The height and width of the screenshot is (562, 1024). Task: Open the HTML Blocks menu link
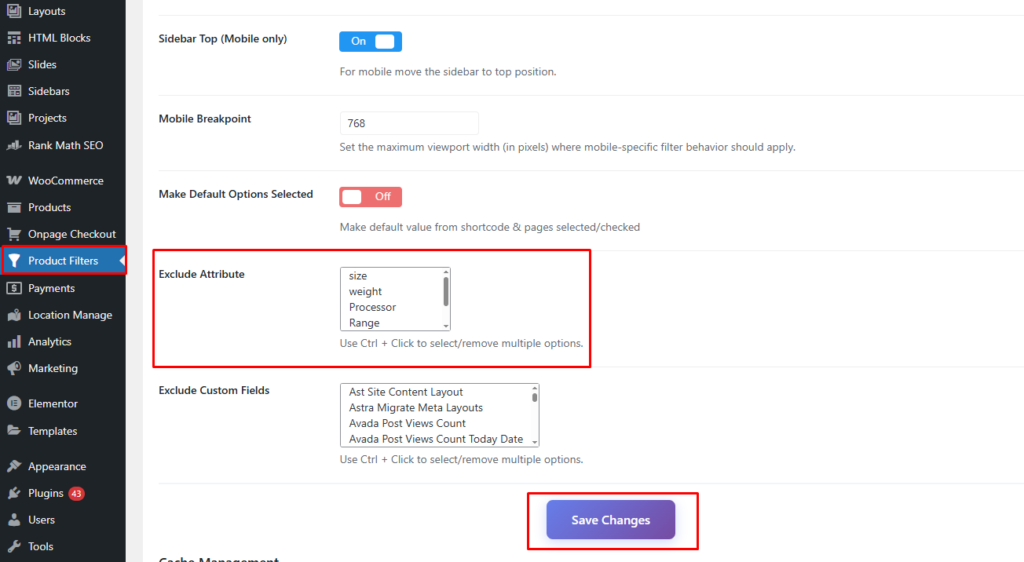point(59,38)
